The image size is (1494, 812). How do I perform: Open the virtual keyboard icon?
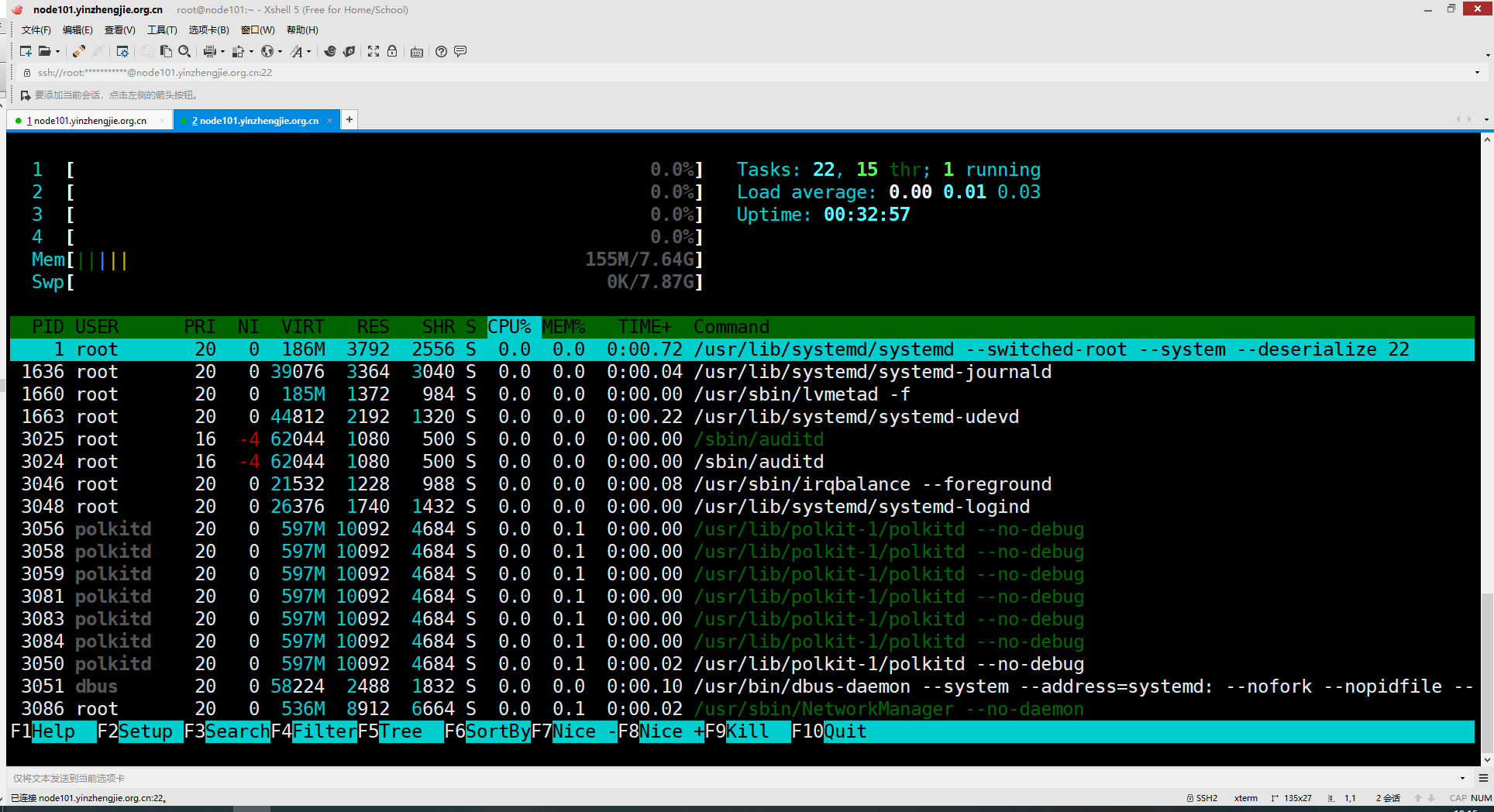point(417,51)
